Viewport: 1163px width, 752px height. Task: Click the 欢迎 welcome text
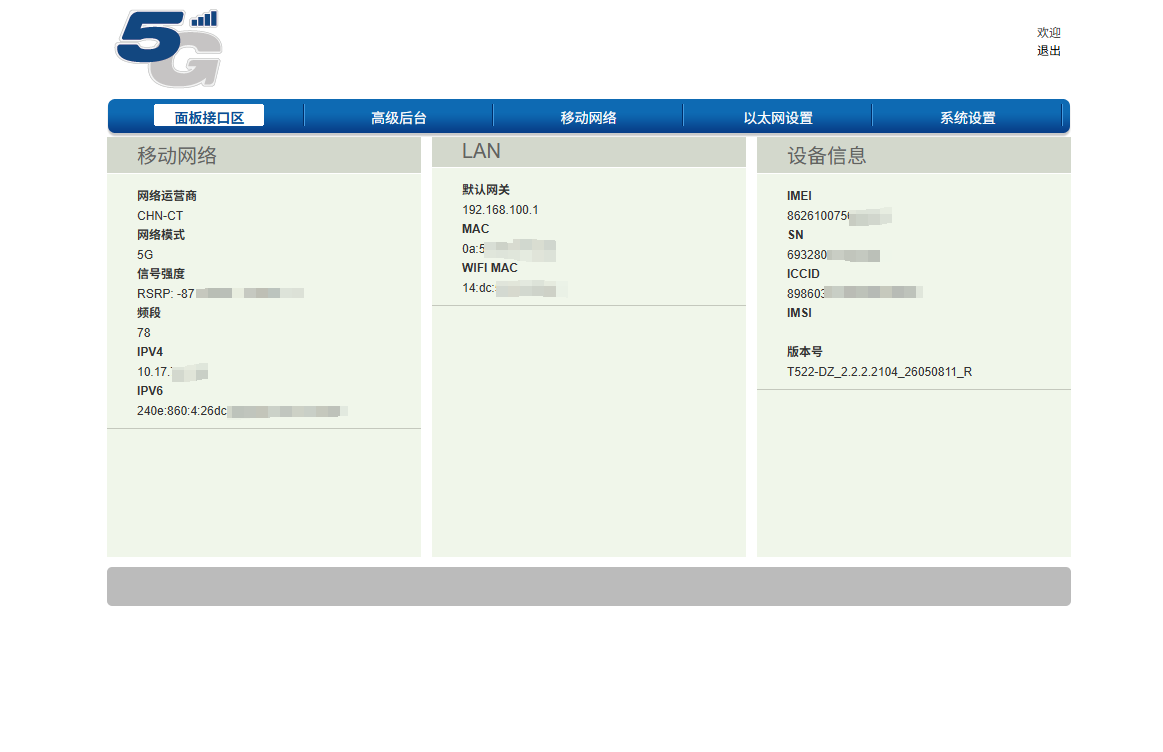(x=1049, y=33)
